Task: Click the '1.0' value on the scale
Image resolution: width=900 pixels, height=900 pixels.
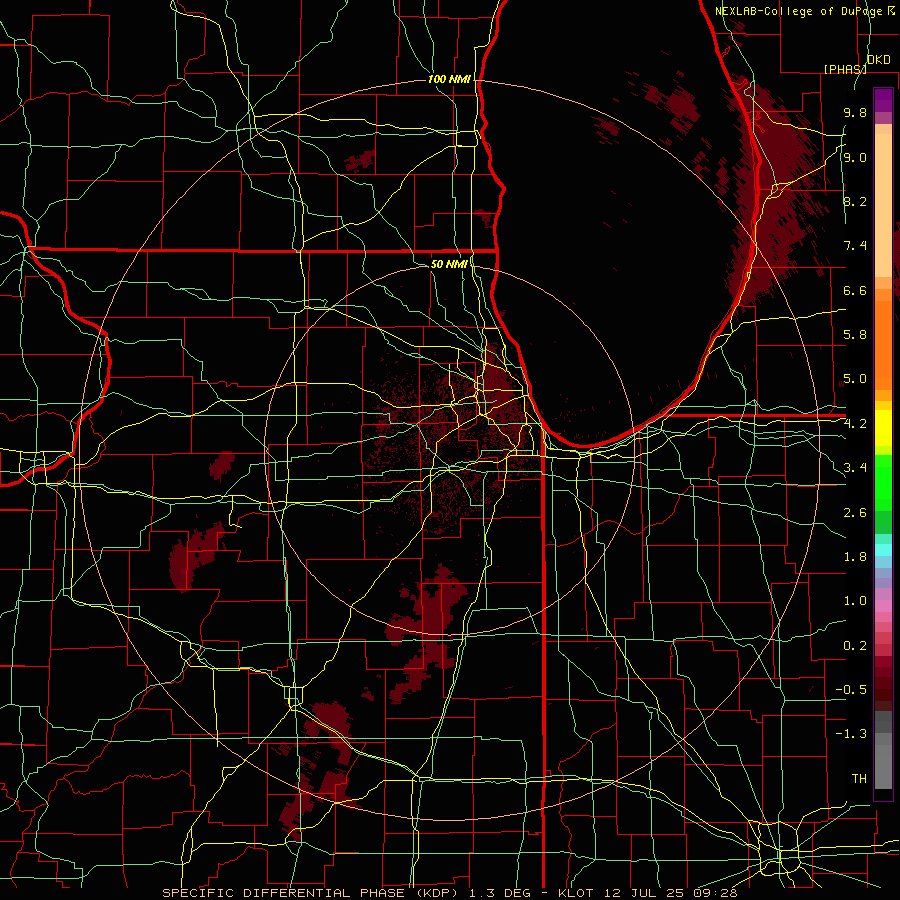Action: pyautogui.click(x=855, y=602)
